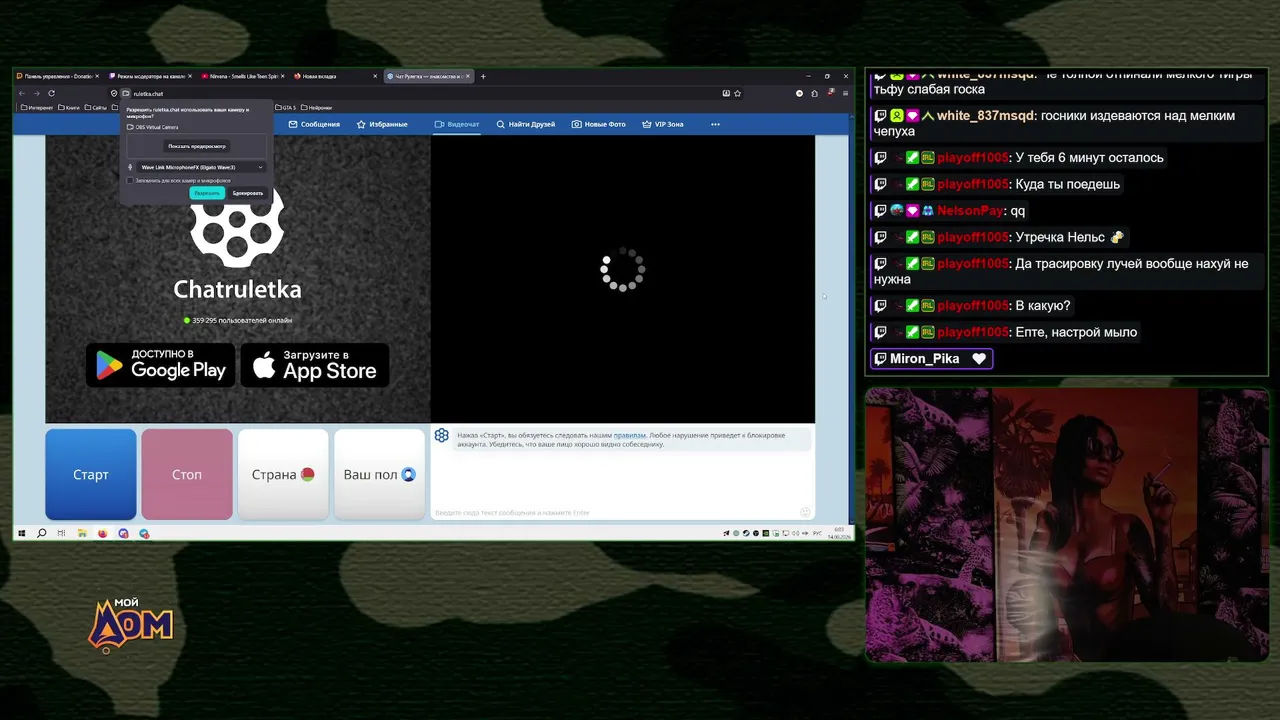Image resolution: width=1280 pixels, height=720 pixels.
Task: Bookmark this page with the star icon
Action: pyautogui.click(x=738, y=93)
